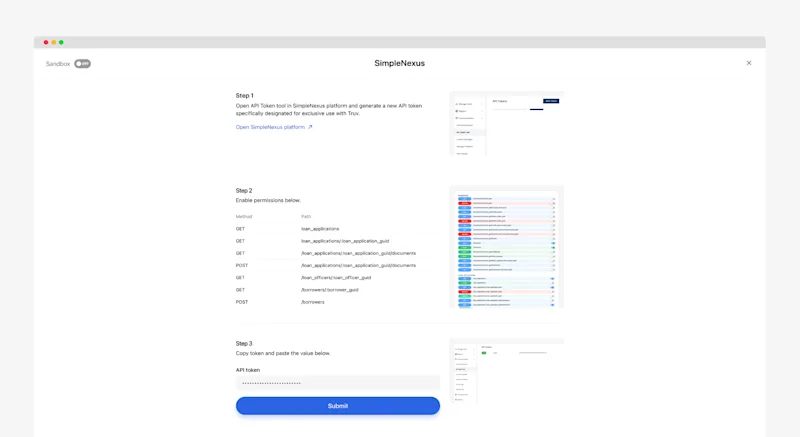Open the Step 2 permissions list thumbnail

click(x=507, y=247)
